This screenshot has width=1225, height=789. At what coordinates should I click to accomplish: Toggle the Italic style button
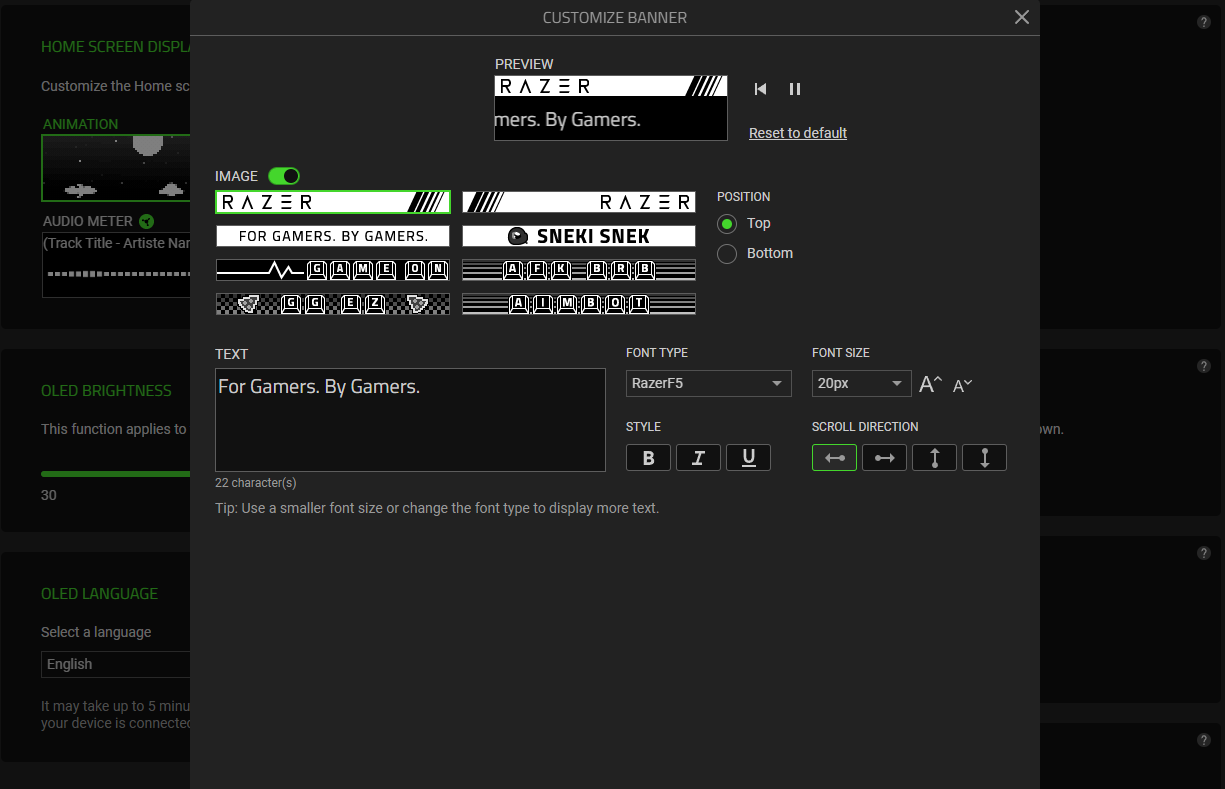point(698,458)
